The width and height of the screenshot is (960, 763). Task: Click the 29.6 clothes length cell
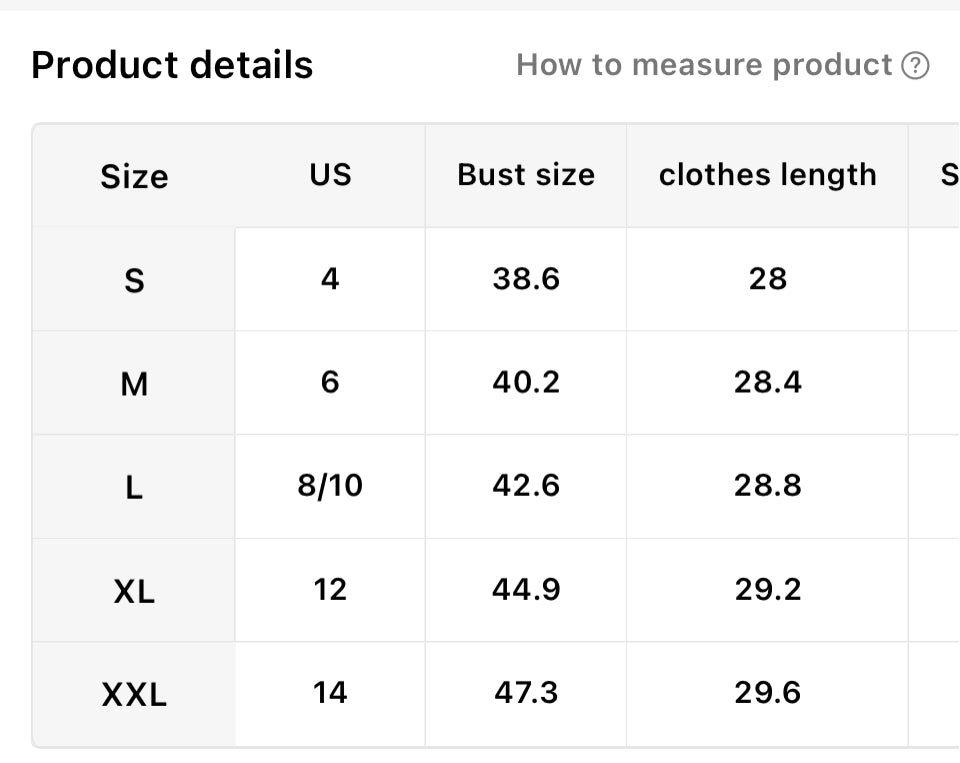767,692
